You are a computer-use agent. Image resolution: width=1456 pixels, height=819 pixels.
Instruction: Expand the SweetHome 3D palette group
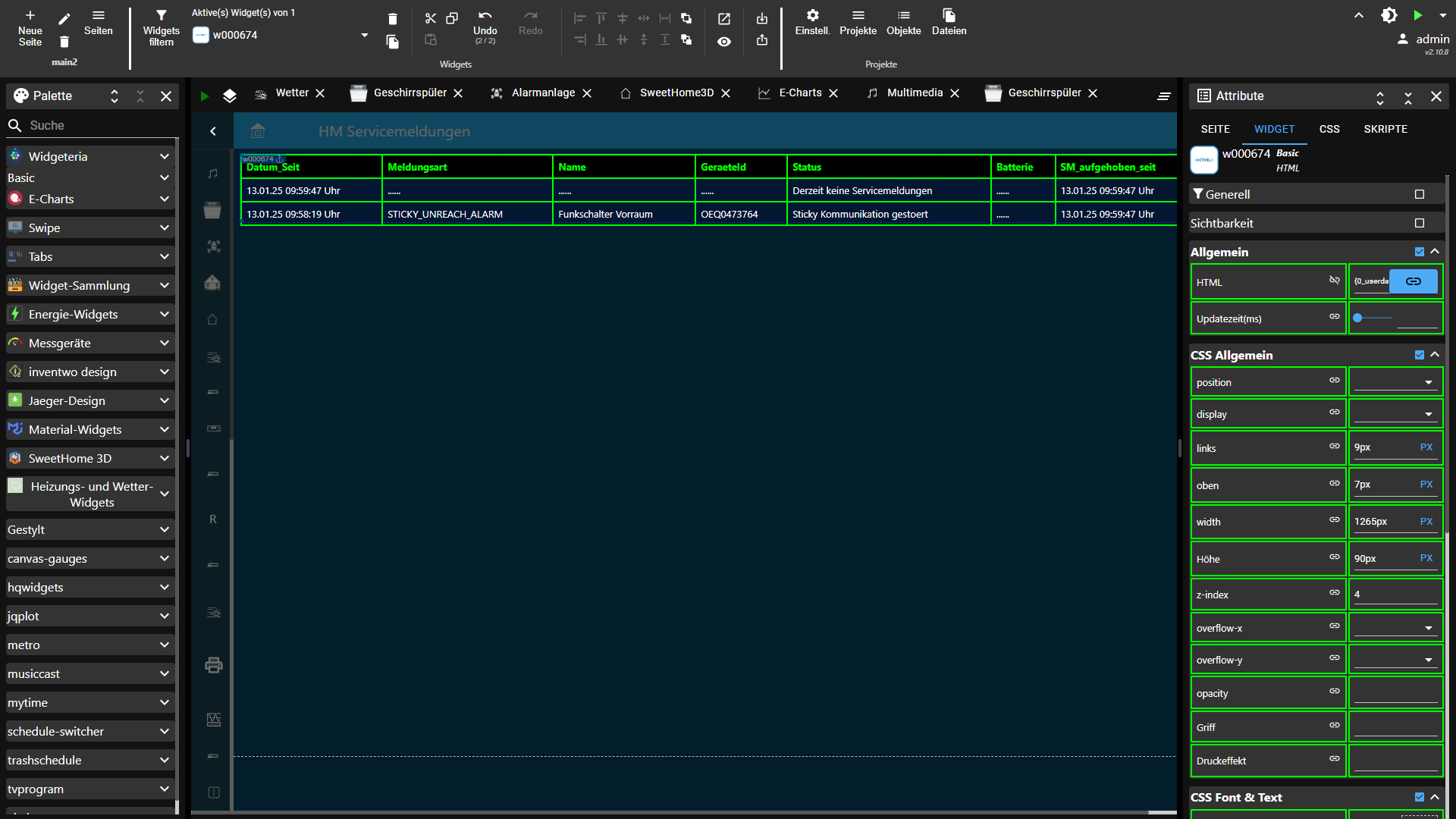pos(89,458)
